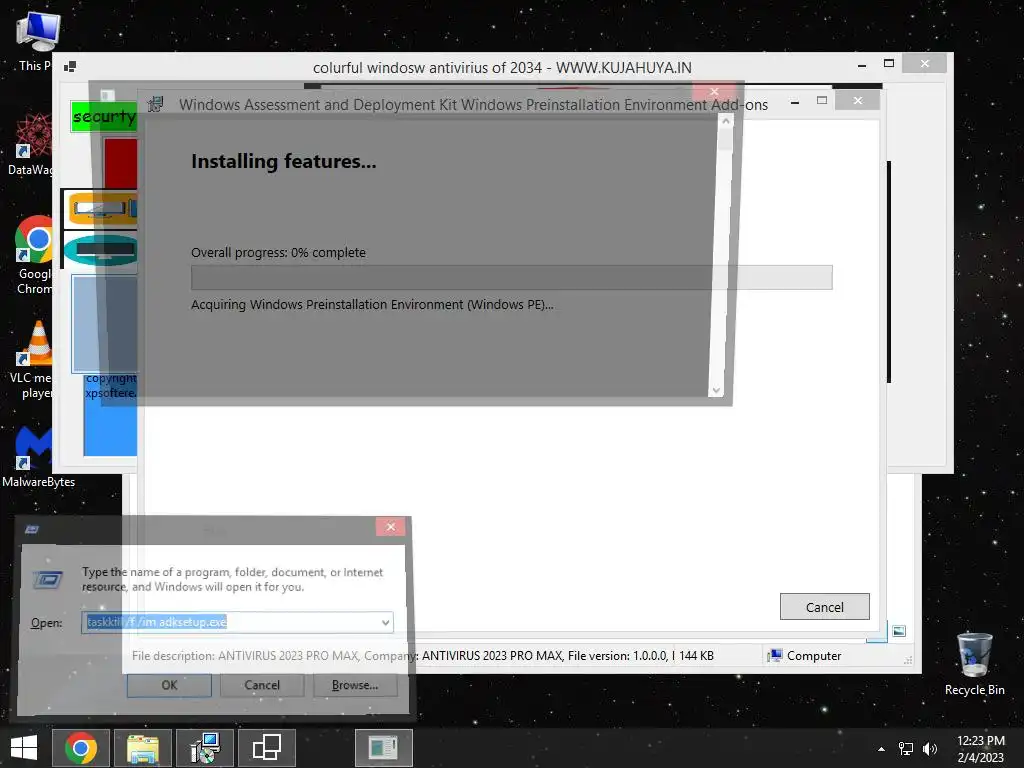
Task: Click the green securty button in antivirus window
Action: point(104,116)
